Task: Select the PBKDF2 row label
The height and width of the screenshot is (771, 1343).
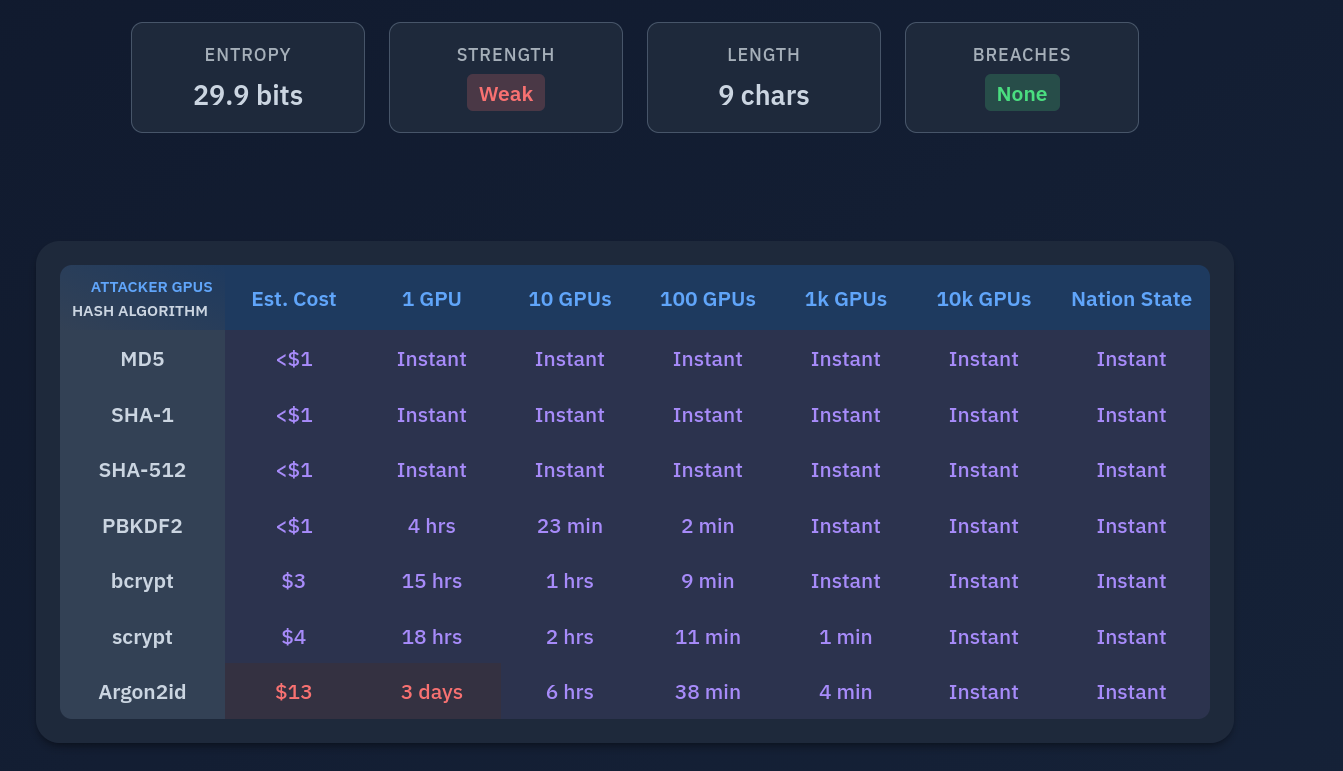Action: pyautogui.click(x=142, y=526)
